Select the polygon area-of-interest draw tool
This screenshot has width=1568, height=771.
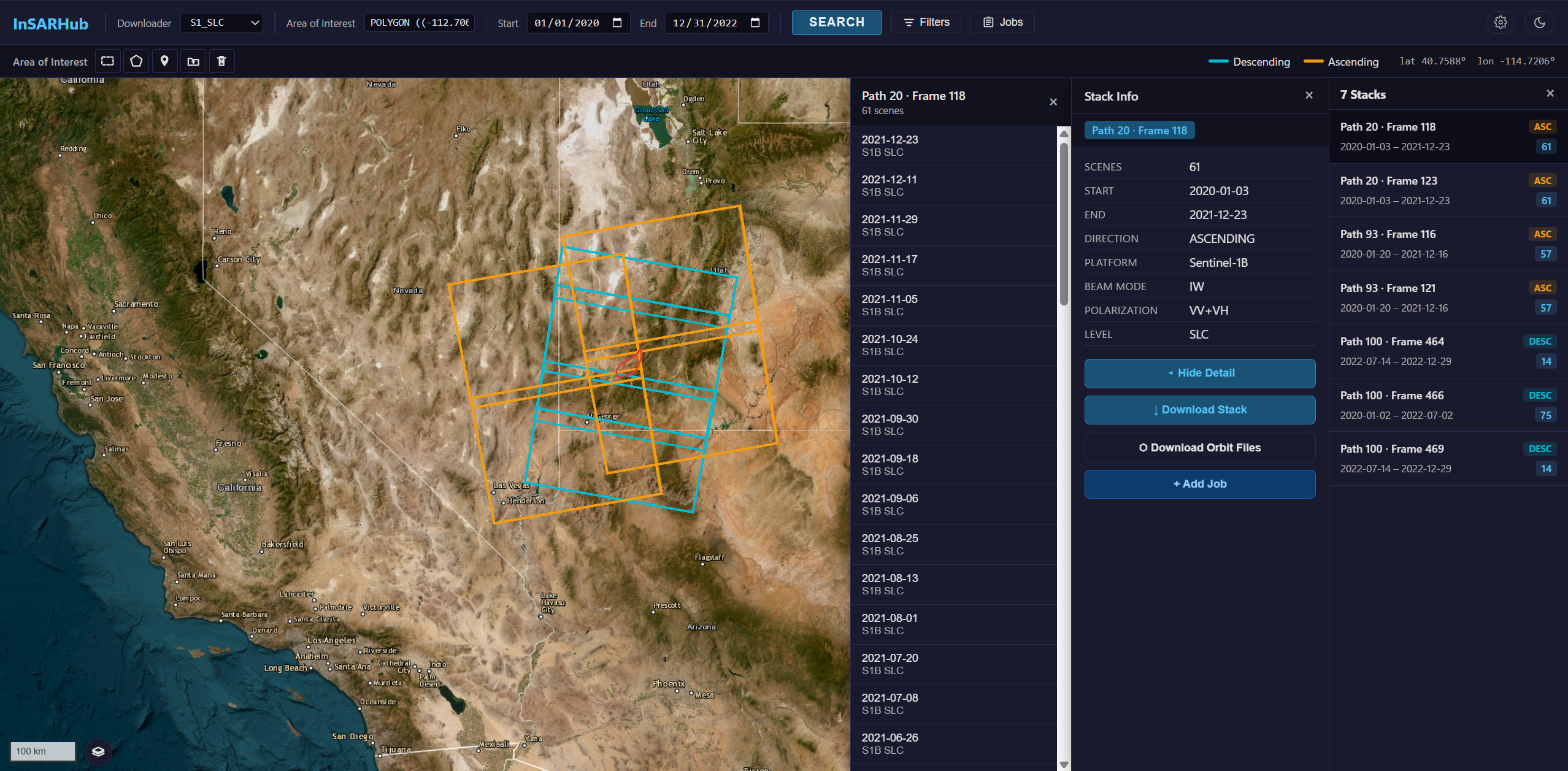click(136, 61)
